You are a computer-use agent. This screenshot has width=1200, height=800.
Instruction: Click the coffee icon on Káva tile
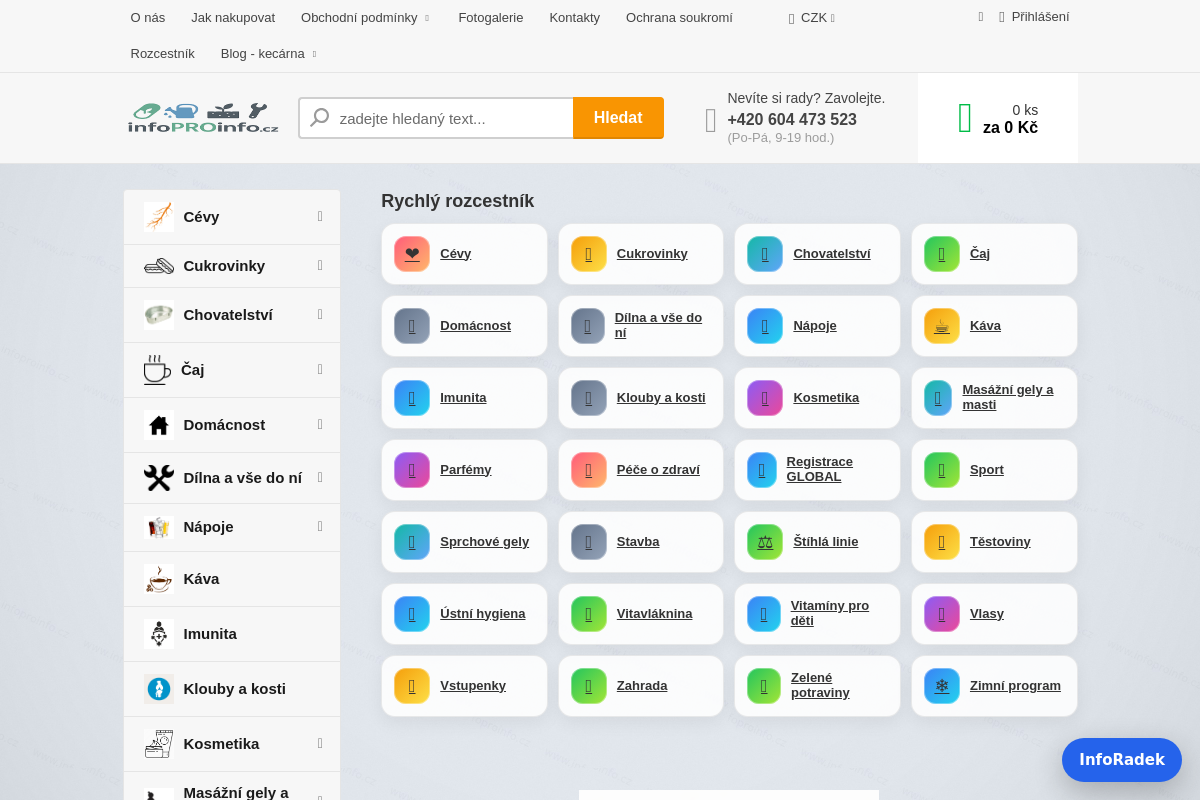(942, 326)
